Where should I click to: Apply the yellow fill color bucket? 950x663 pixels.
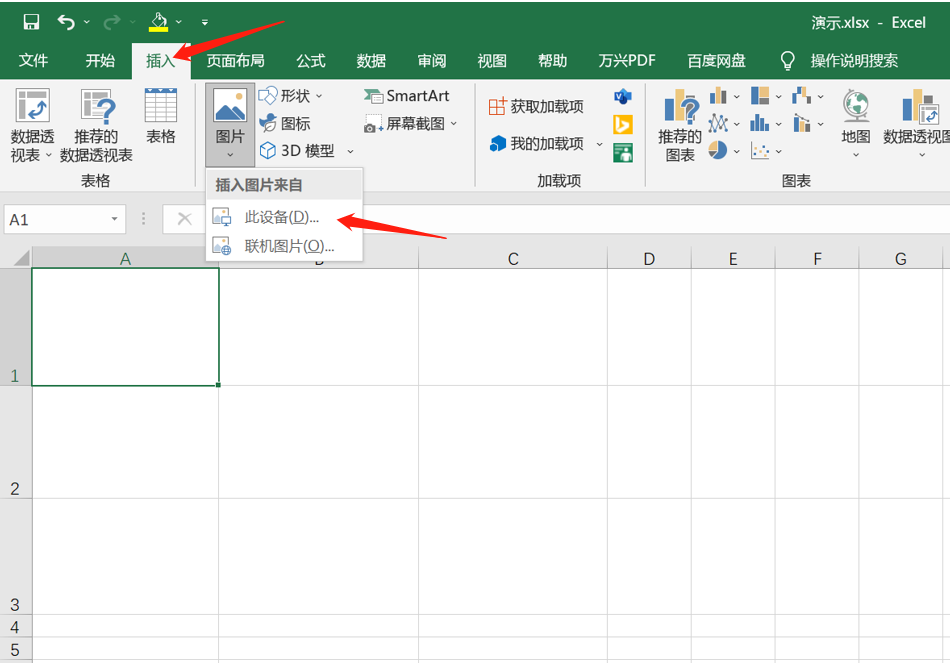click(x=158, y=22)
